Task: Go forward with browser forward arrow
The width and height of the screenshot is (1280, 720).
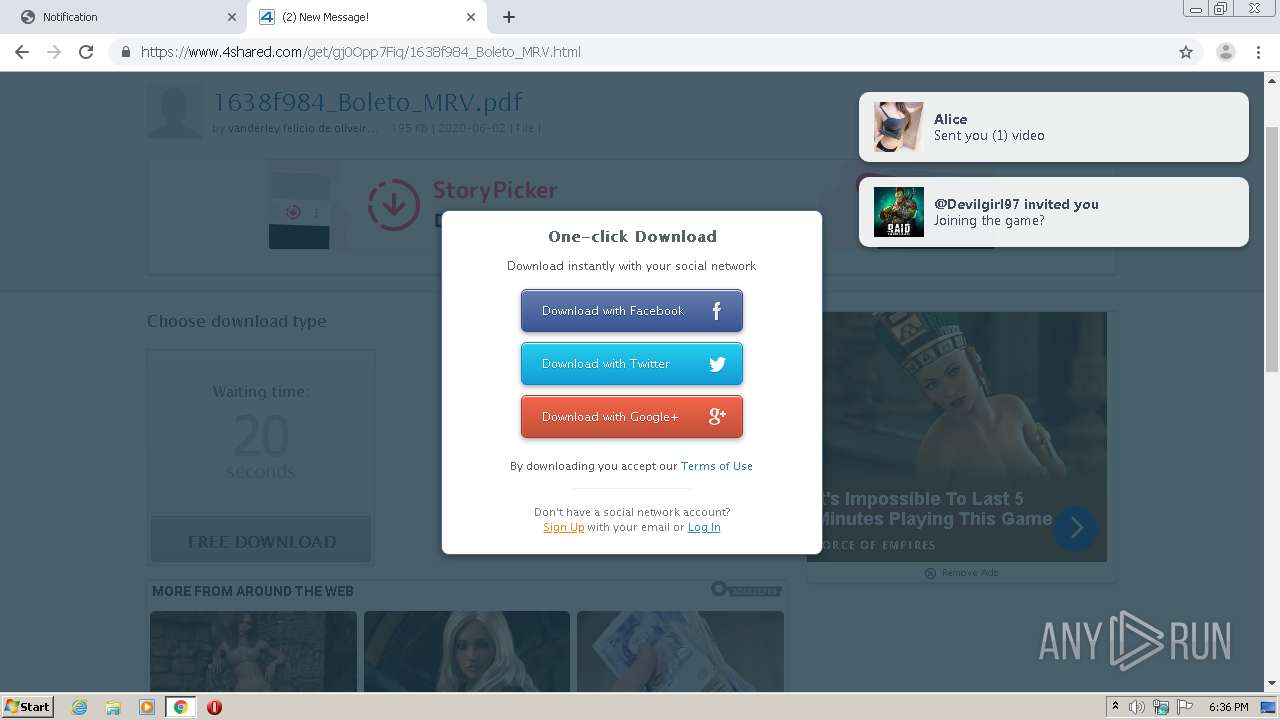Action: (54, 52)
